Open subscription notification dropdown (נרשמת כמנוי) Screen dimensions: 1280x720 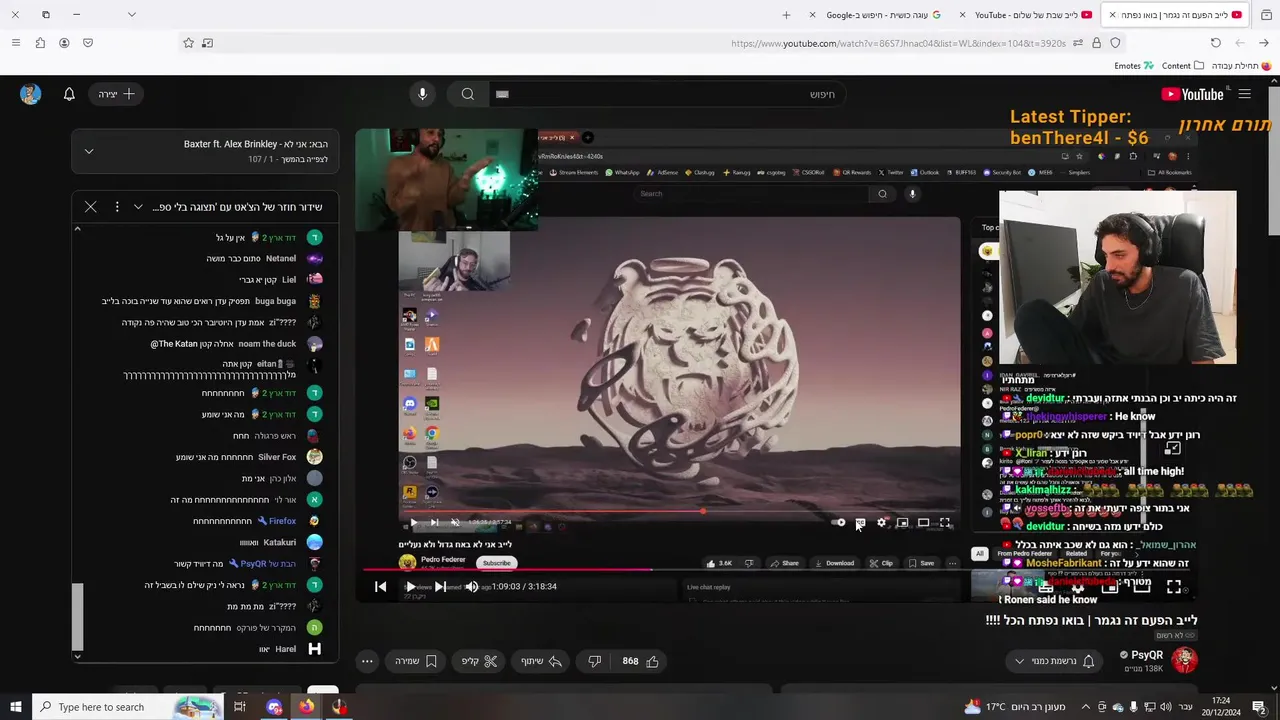click(x=1053, y=661)
